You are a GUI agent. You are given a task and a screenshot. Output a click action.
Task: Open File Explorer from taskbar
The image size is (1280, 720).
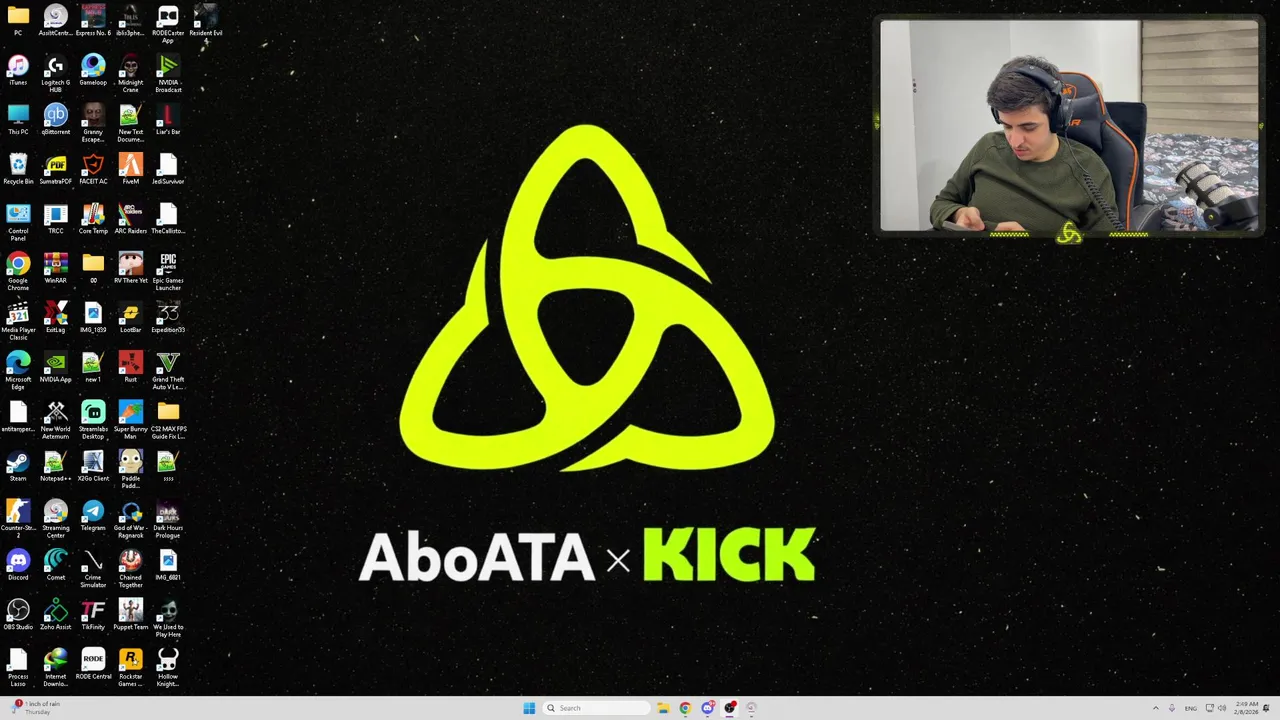(663, 708)
